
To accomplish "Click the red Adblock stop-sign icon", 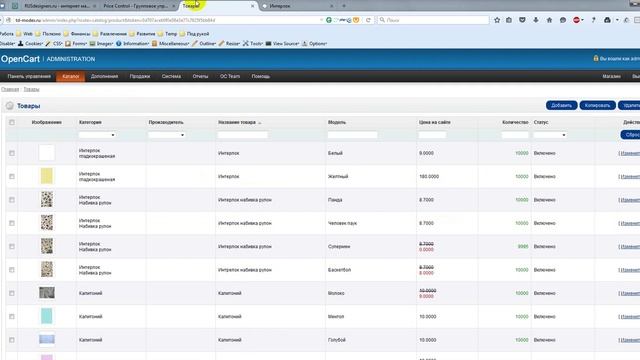I will [576, 20].
